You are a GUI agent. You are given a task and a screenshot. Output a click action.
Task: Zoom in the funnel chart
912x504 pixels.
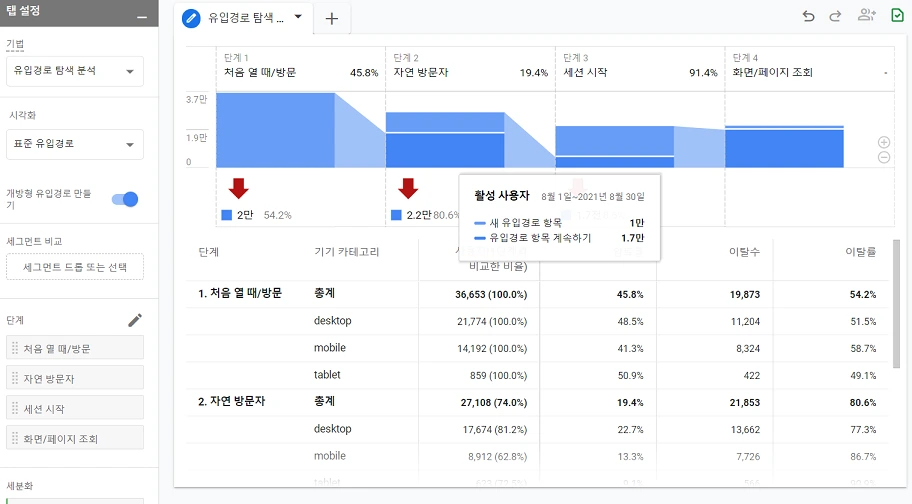pos(884,142)
